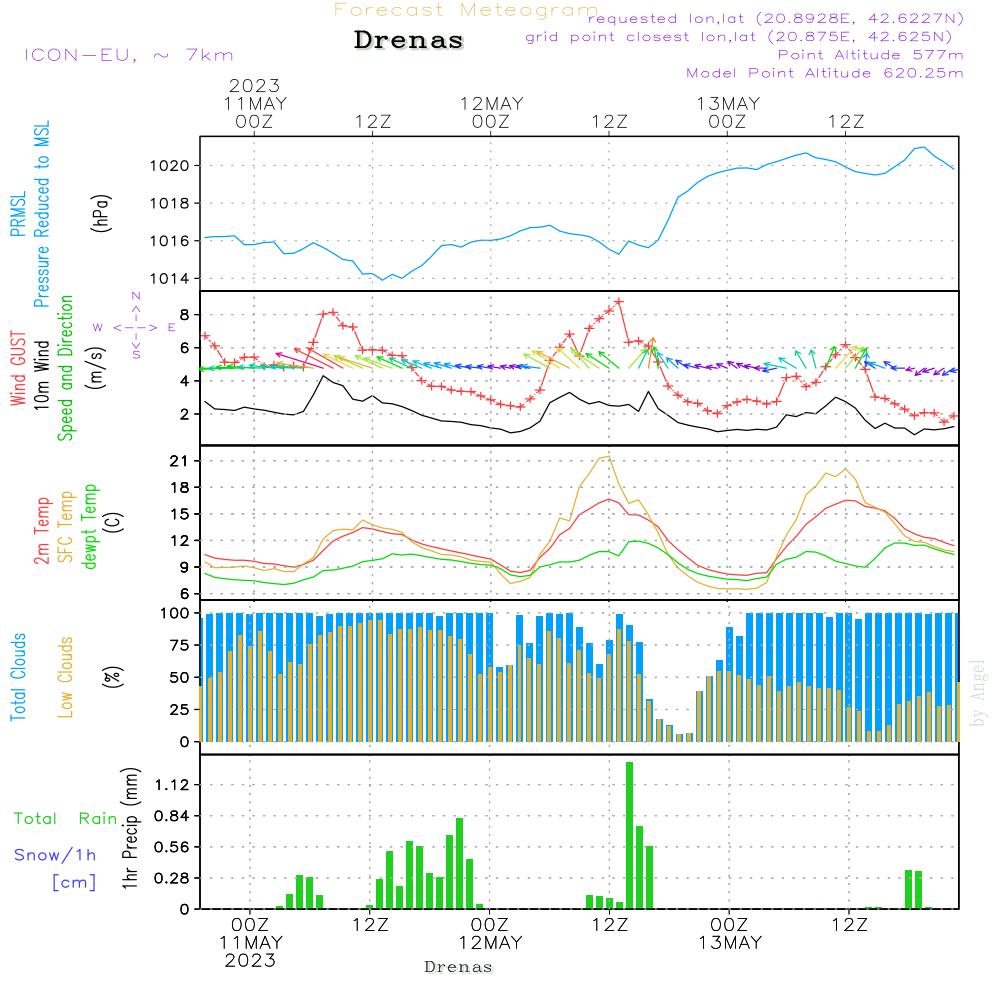
Task: Click the "2023" year label above the charts
Action: pyautogui.click(x=254, y=85)
